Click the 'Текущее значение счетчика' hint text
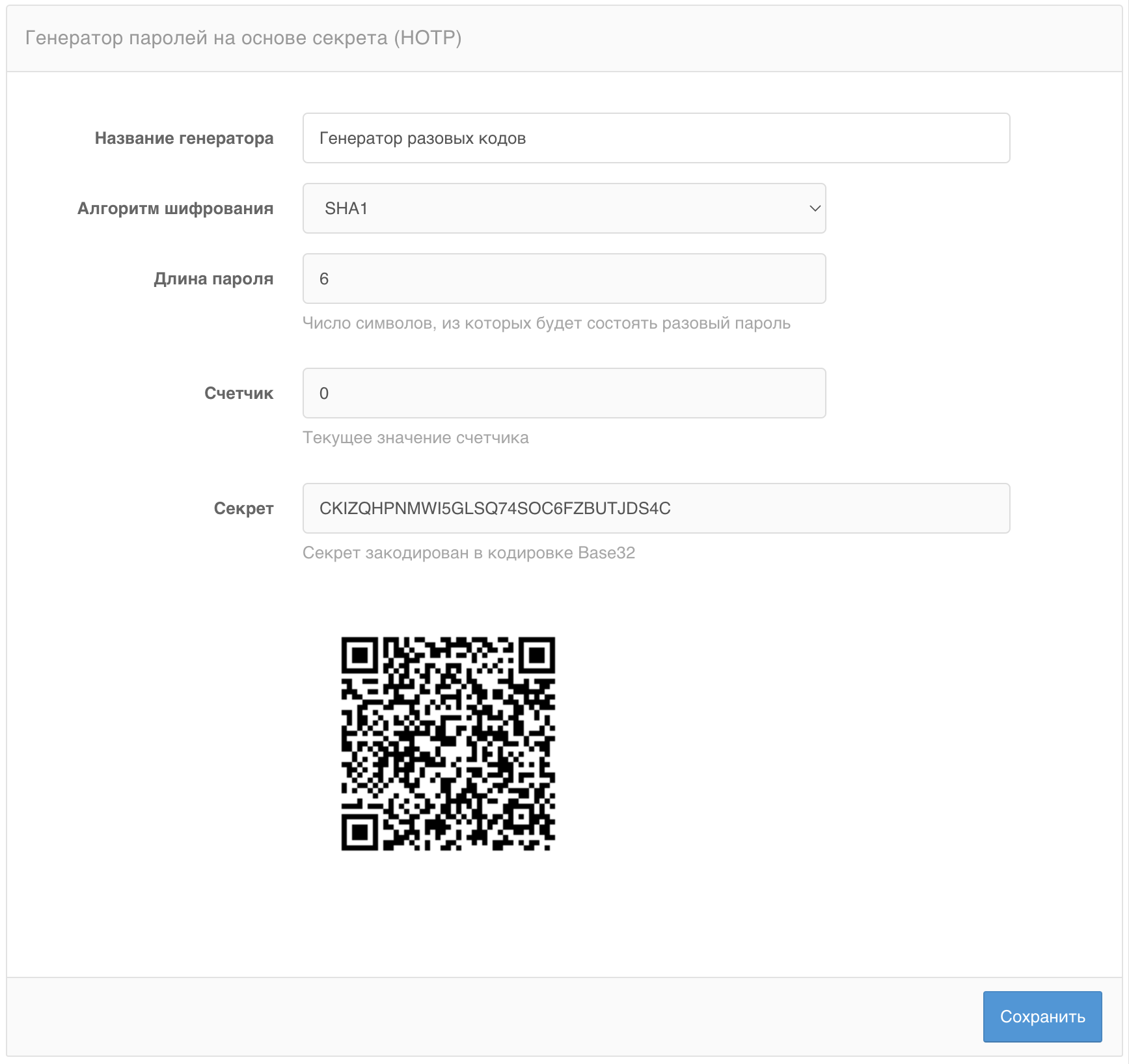Viewport: 1129px width, 1064px height. point(415,438)
